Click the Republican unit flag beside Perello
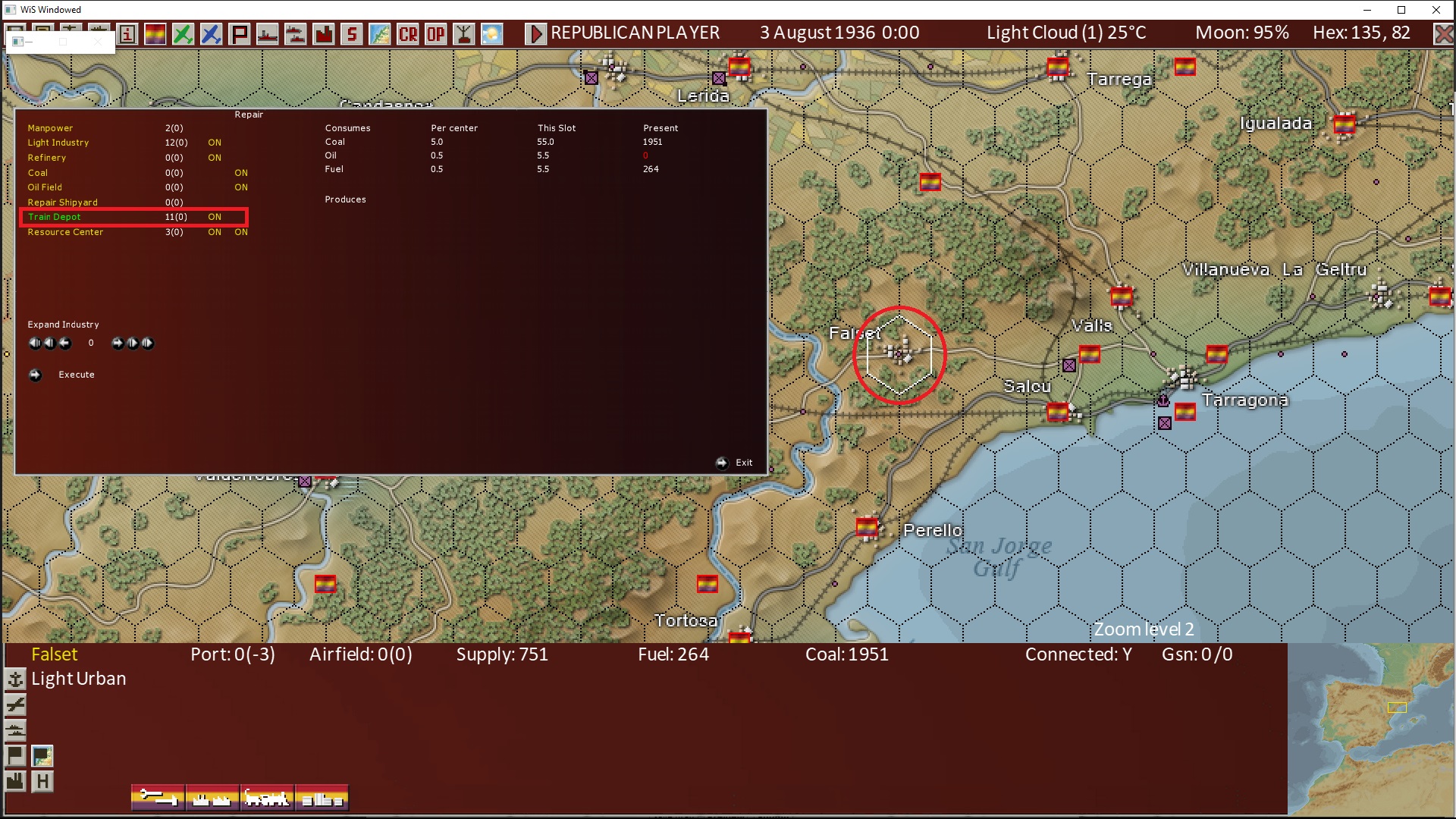 coord(867,526)
